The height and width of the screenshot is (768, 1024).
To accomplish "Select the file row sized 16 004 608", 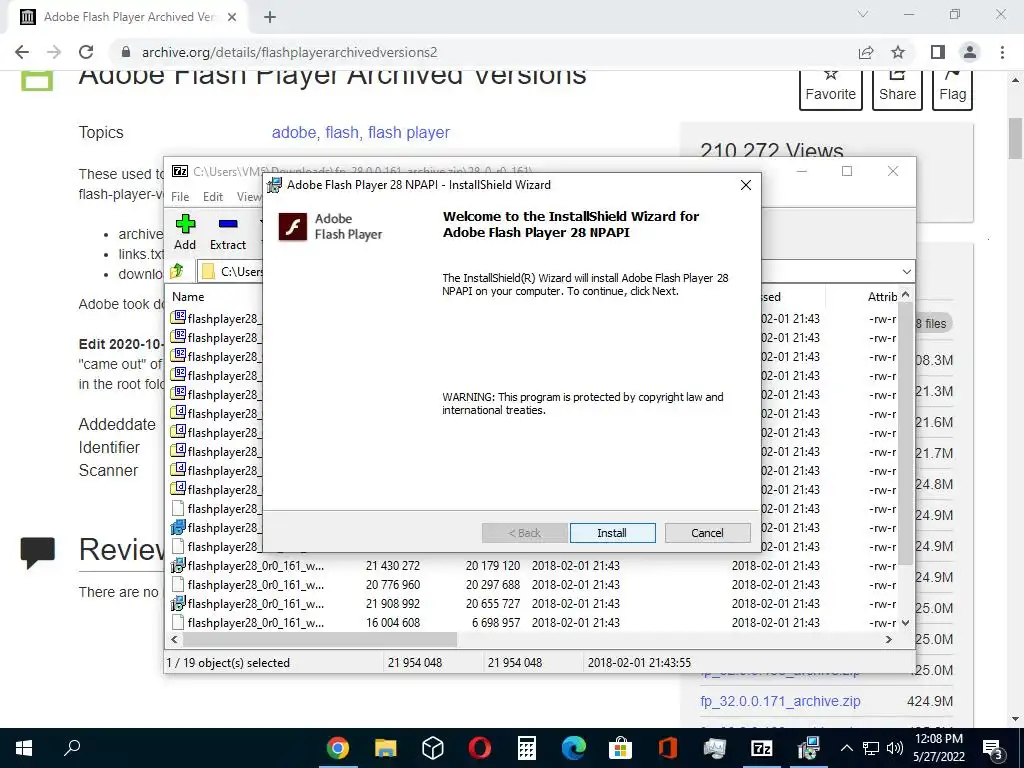I will [x=532, y=622].
